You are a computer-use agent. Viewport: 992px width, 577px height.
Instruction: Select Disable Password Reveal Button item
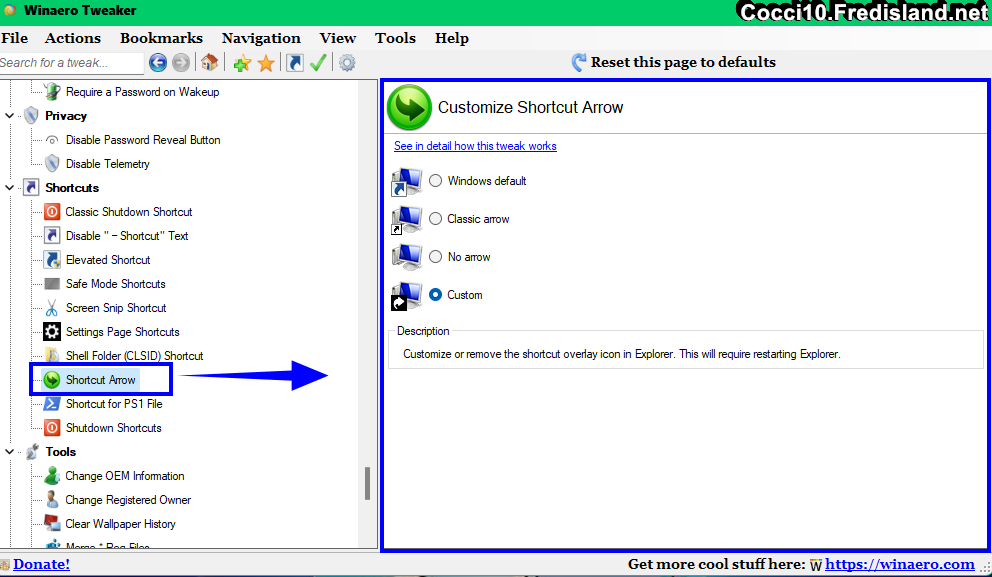tap(143, 140)
